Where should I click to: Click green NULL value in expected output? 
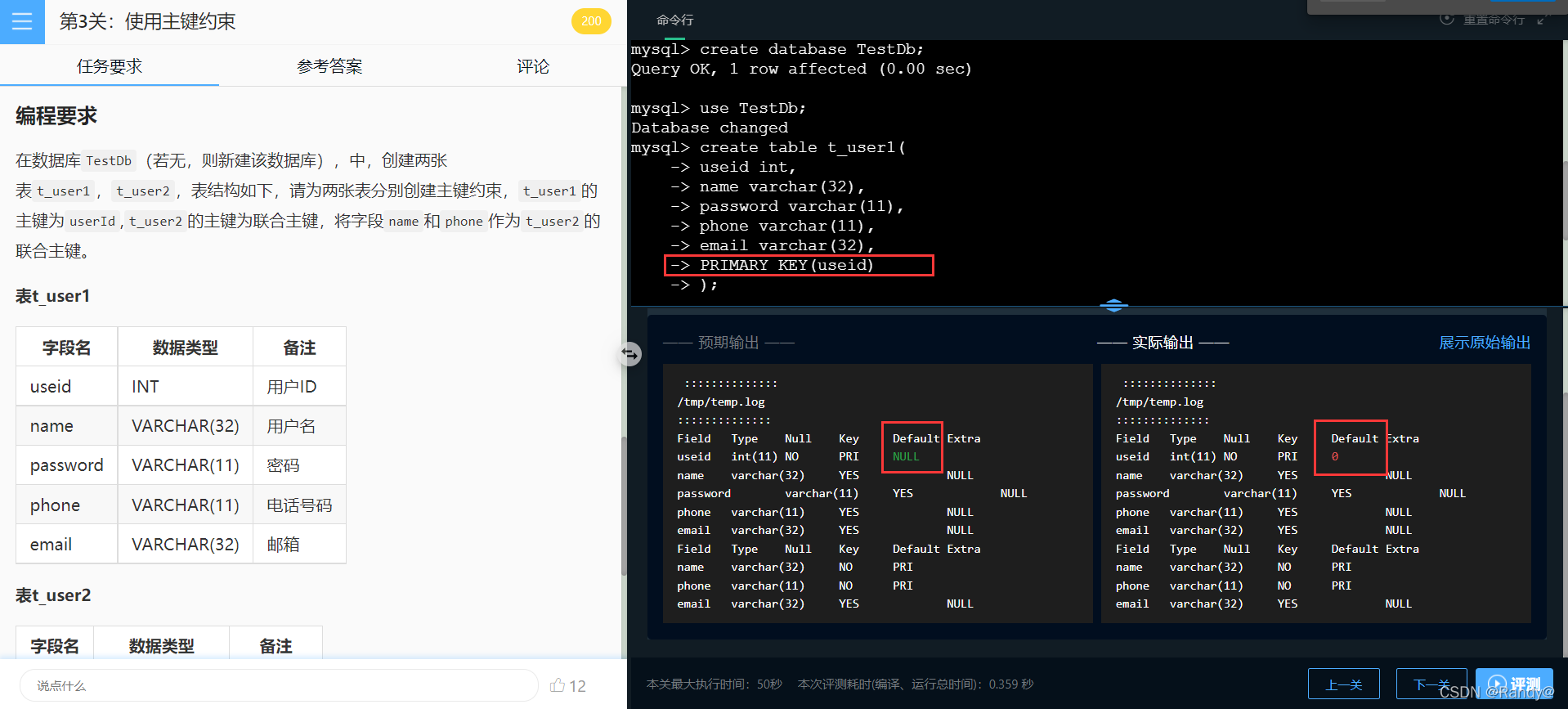pyautogui.click(x=906, y=456)
